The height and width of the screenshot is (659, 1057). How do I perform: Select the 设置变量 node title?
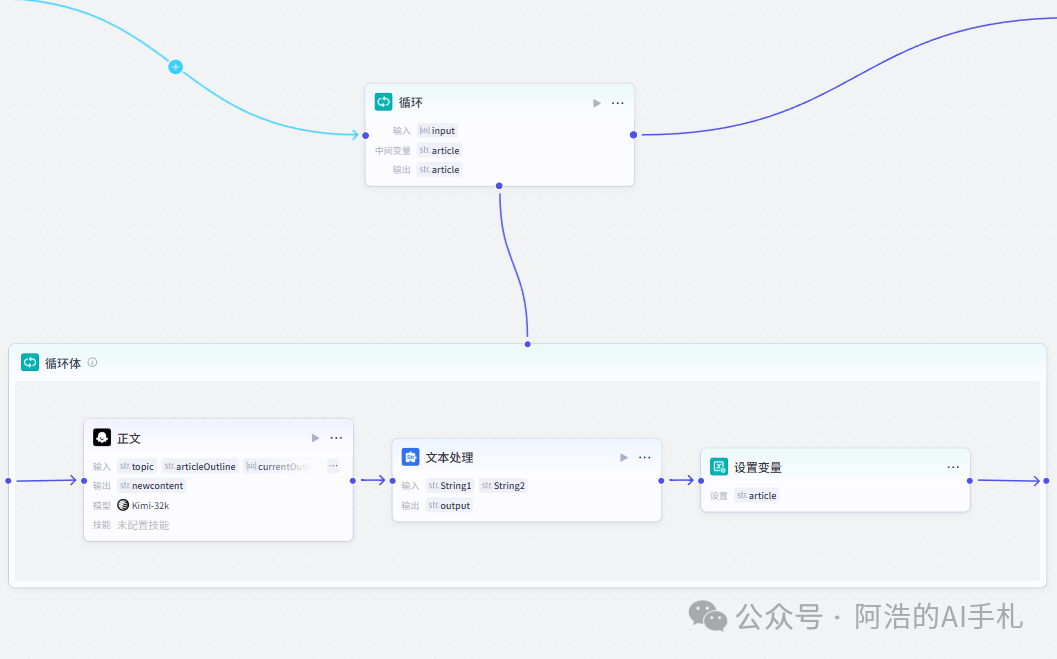coord(758,468)
